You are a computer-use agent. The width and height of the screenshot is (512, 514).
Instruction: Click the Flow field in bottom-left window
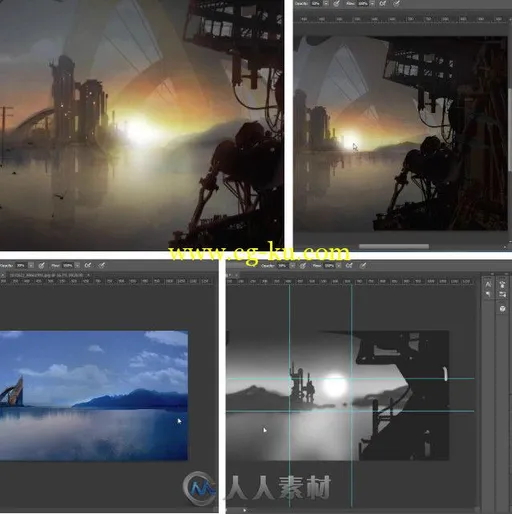(x=68, y=266)
